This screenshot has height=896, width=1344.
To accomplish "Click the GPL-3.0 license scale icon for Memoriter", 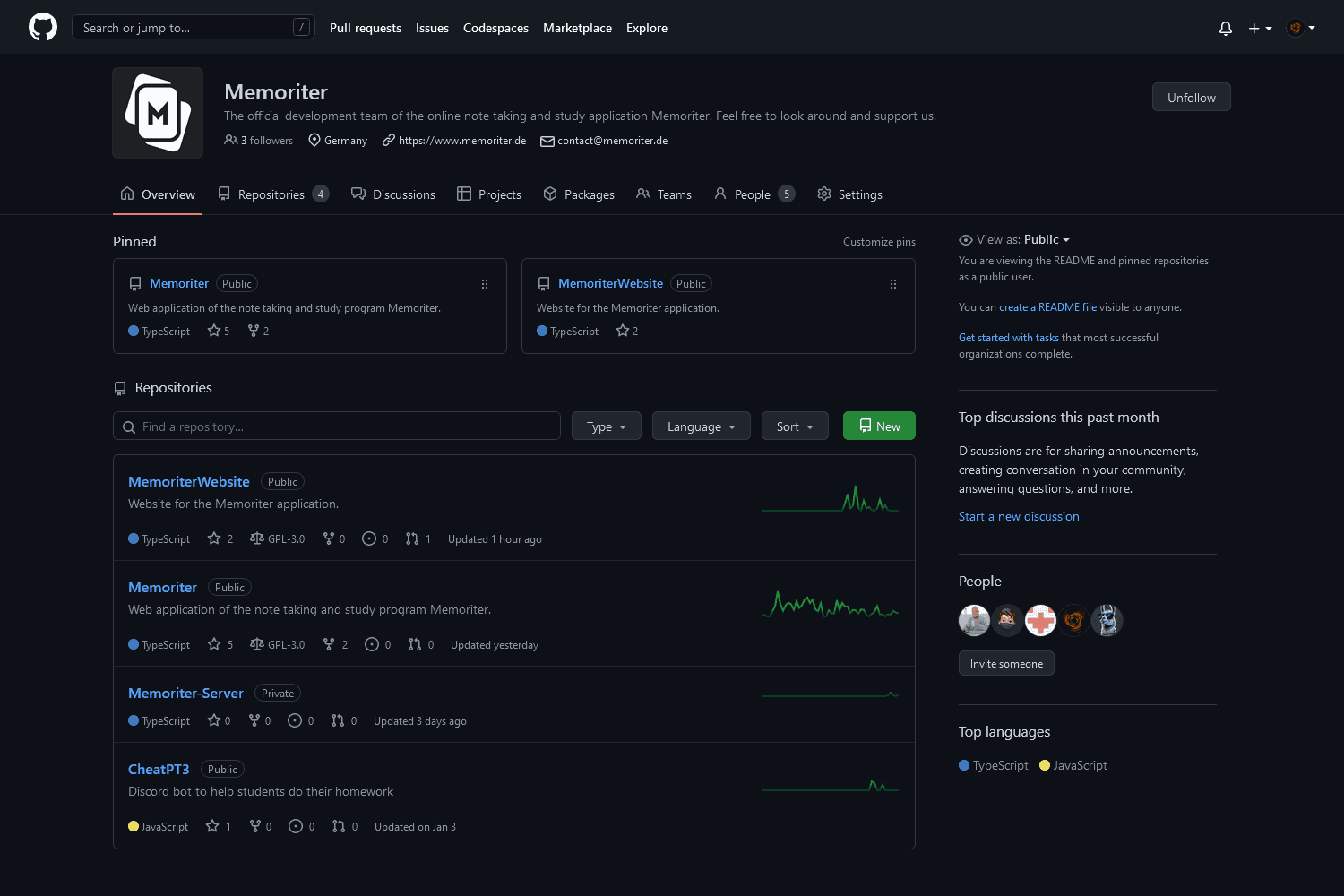I will click(257, 644).
